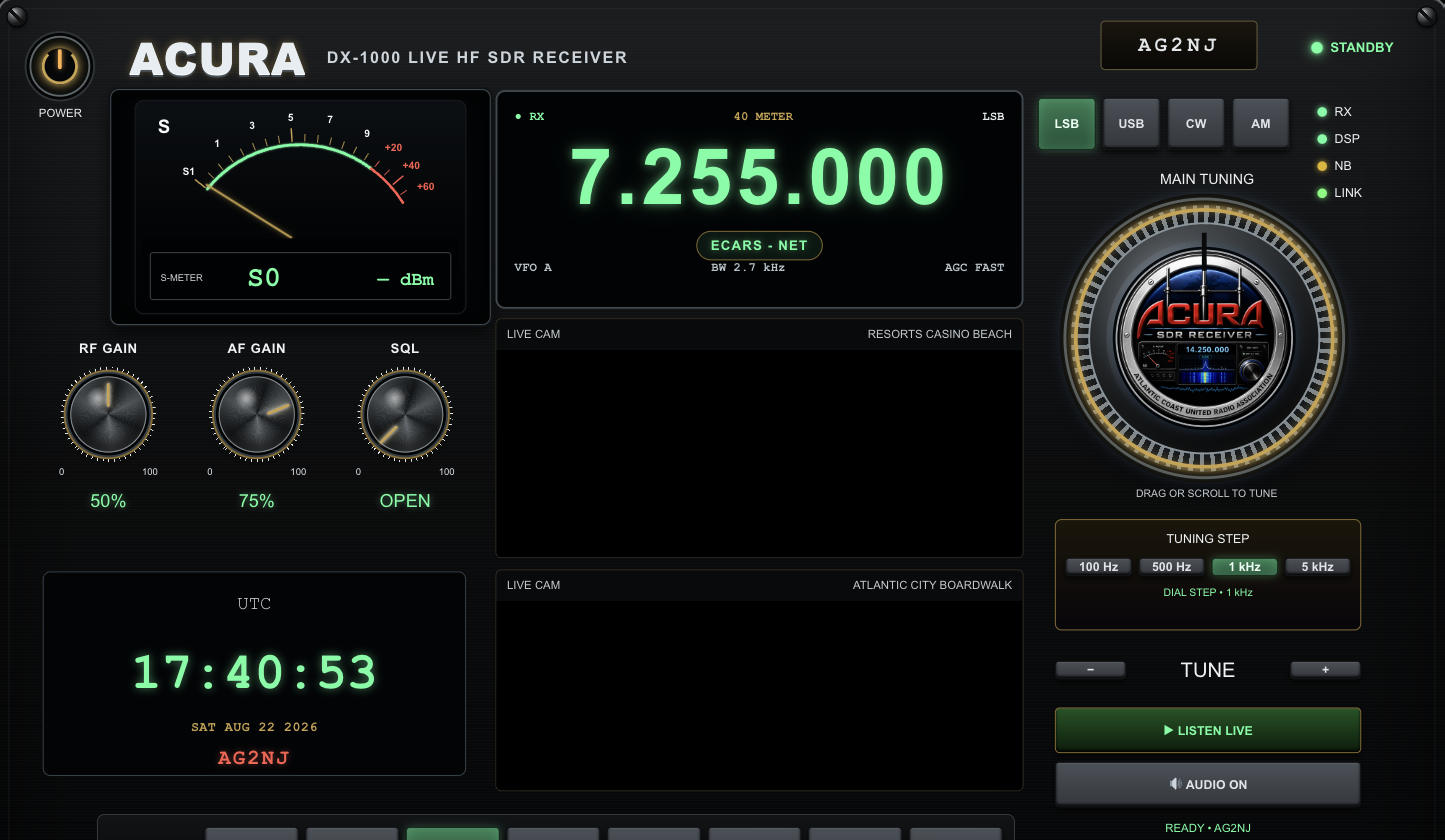Set tuning step to 500 Hz
The height and width of the screenshot is (840, 1445).
point(1171,567)
